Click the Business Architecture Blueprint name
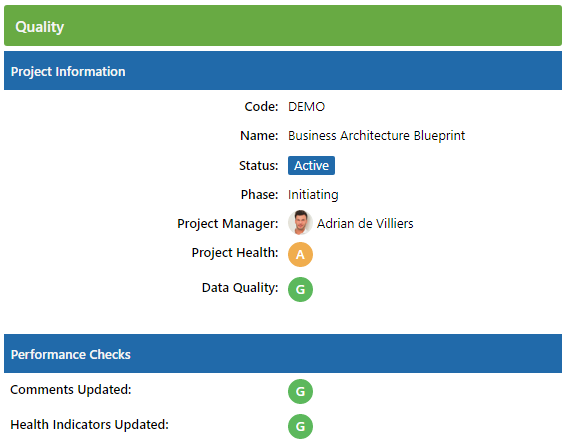 click(376, 136)
